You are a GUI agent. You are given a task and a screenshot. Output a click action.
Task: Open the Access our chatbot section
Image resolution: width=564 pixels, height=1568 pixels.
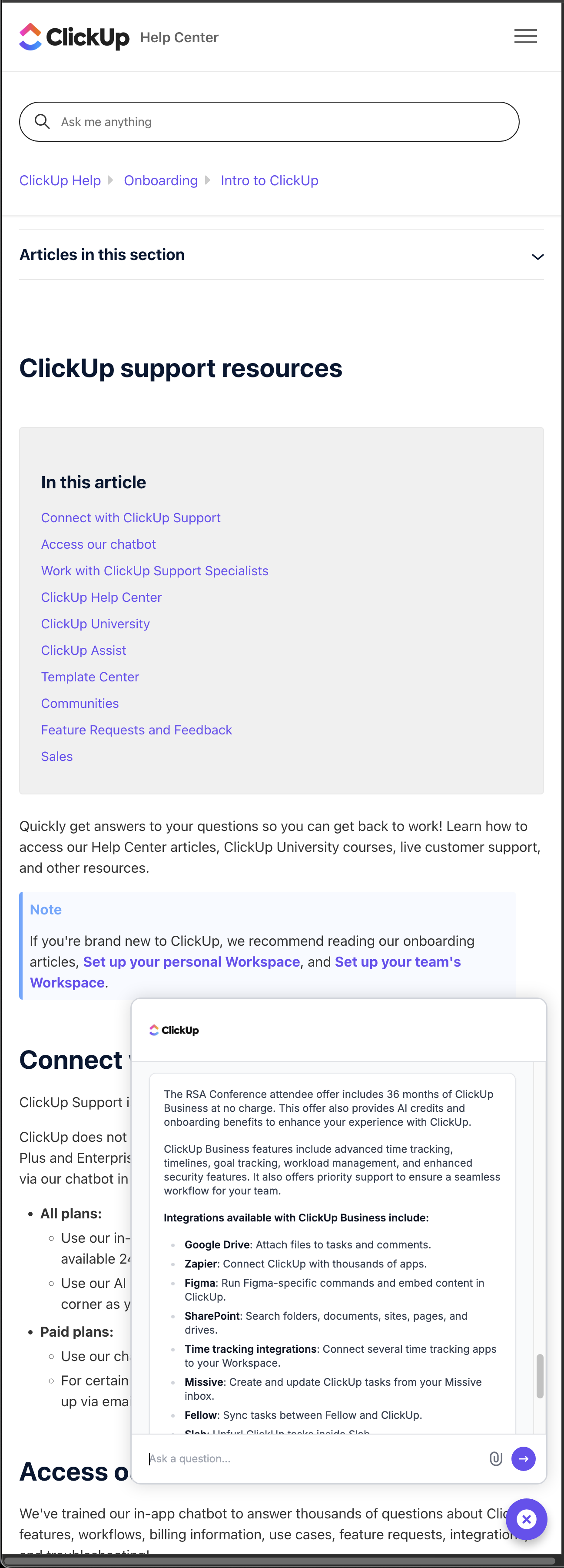coord(98,544)
